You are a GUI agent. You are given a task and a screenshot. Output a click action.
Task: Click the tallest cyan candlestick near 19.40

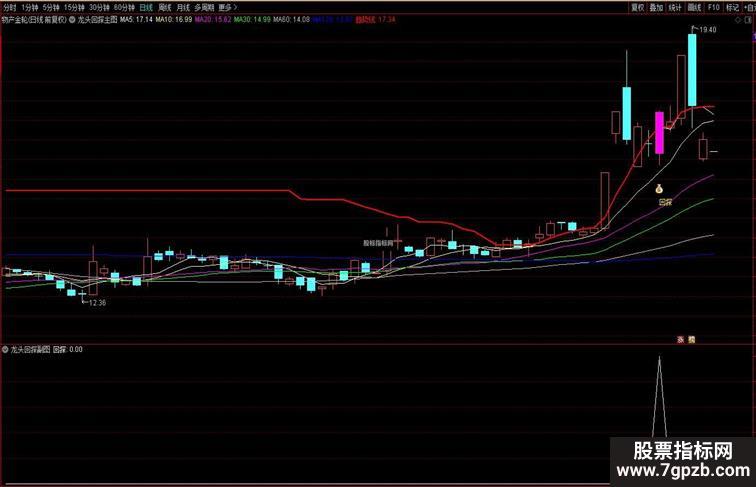click(x=692, y=70)
